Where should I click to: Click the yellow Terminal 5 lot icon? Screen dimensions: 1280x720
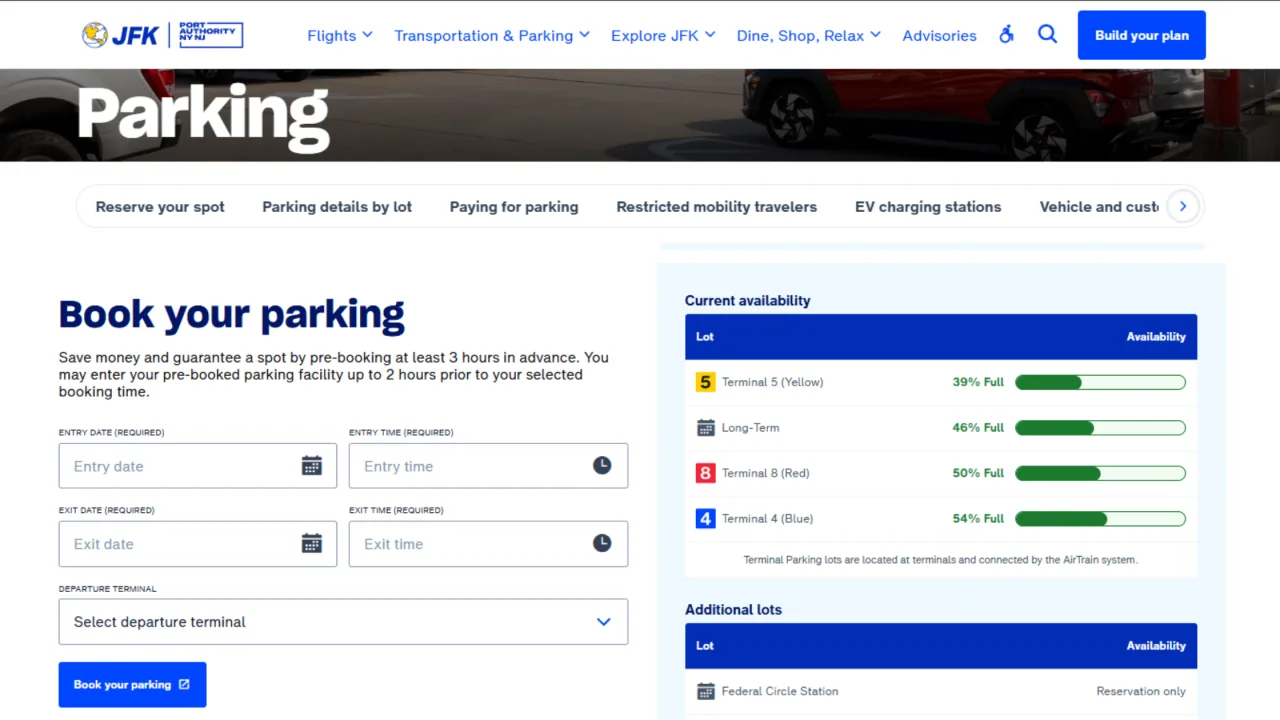click(x=705, y=382)
